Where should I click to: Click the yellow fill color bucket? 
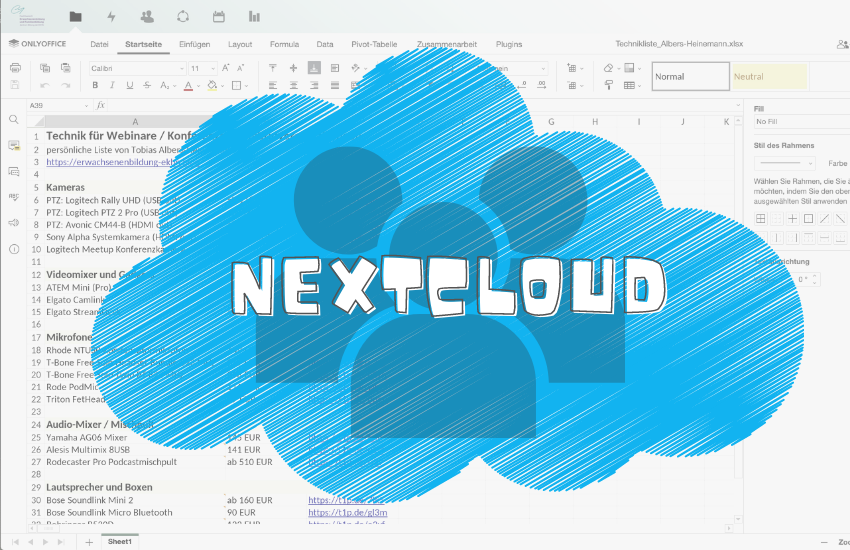[212, 86]
